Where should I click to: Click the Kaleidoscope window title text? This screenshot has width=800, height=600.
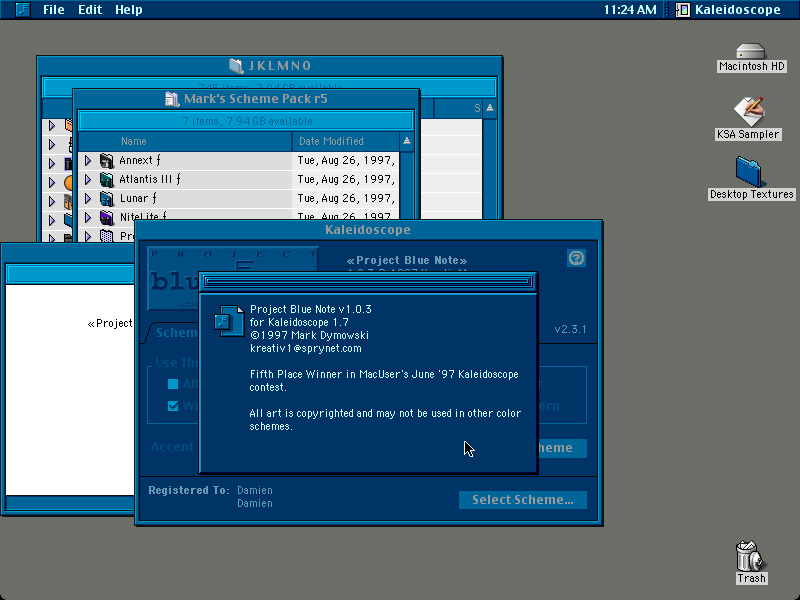point(368,230)
